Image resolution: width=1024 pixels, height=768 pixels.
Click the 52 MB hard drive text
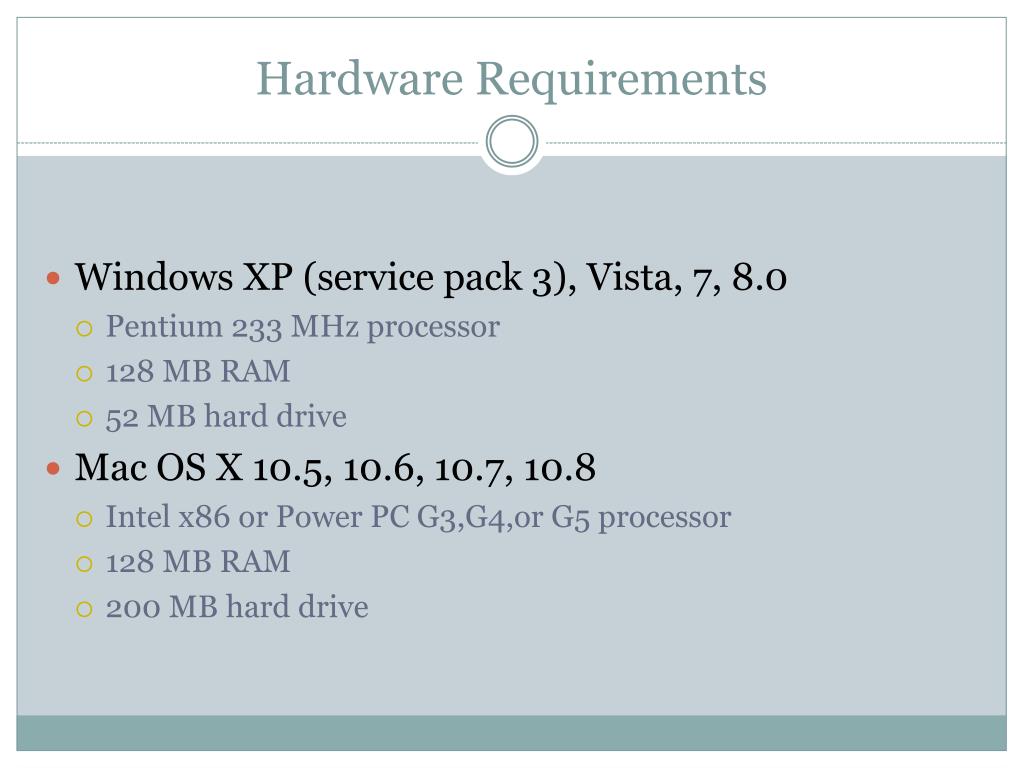[226, 417]
